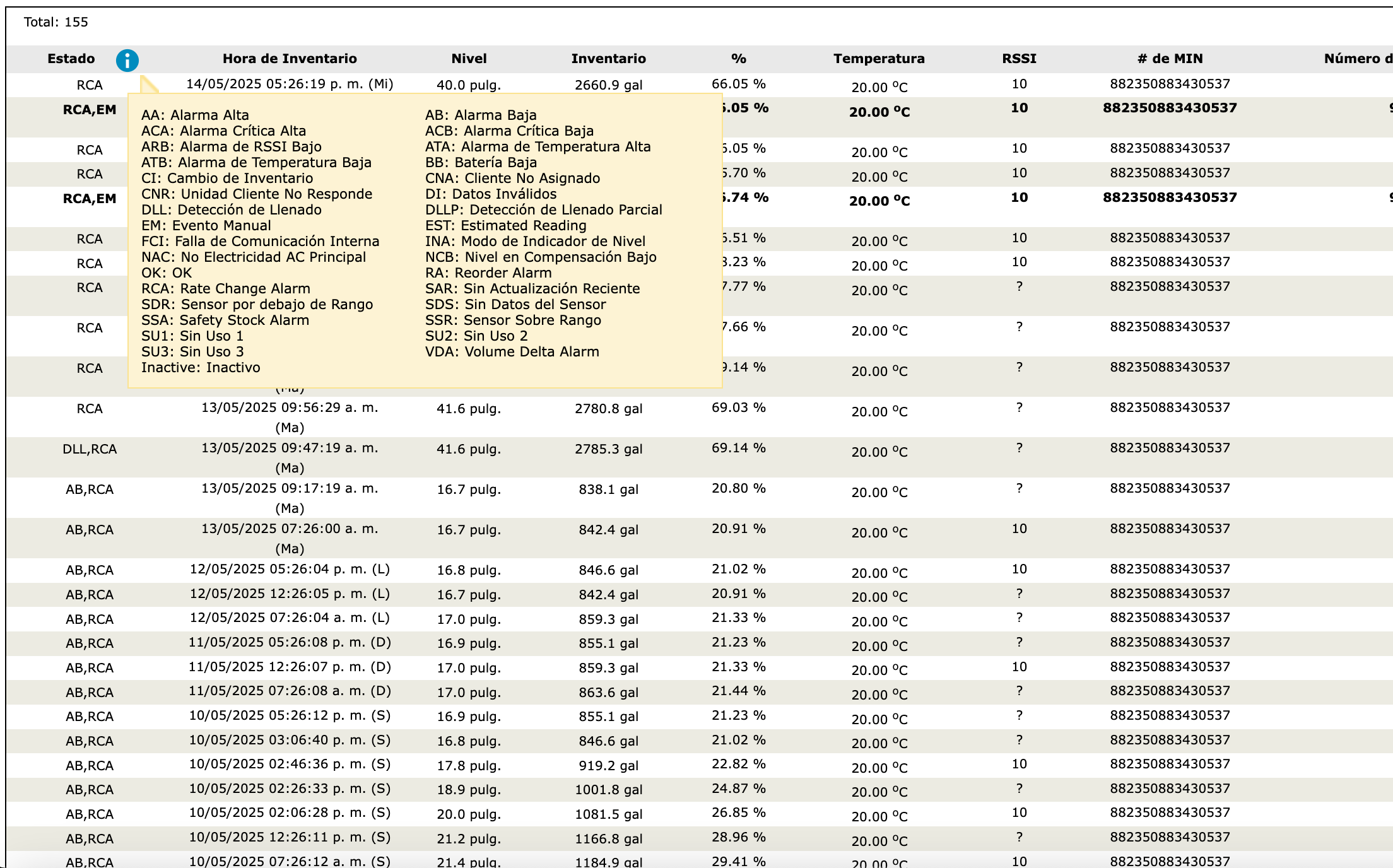Click the Hora de Inventario column header
This screenshot has width=1393, height=868.
pos(290,59)
